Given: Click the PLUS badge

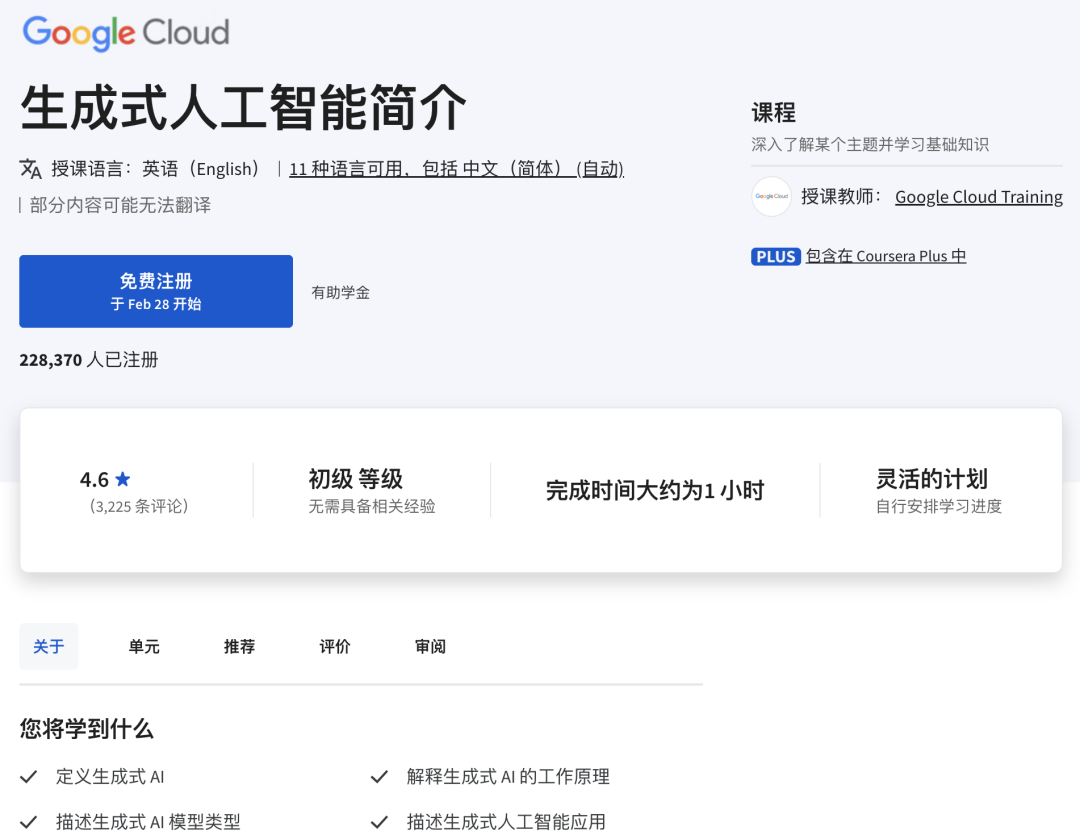Looking at the screenshot, I should [775, 256].
